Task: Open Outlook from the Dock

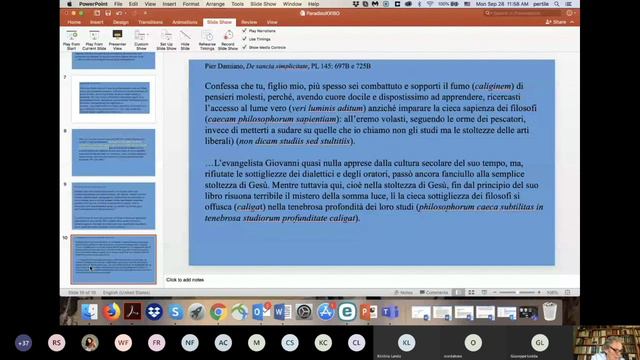Action: pyautogui.click(x=261, y=312)
